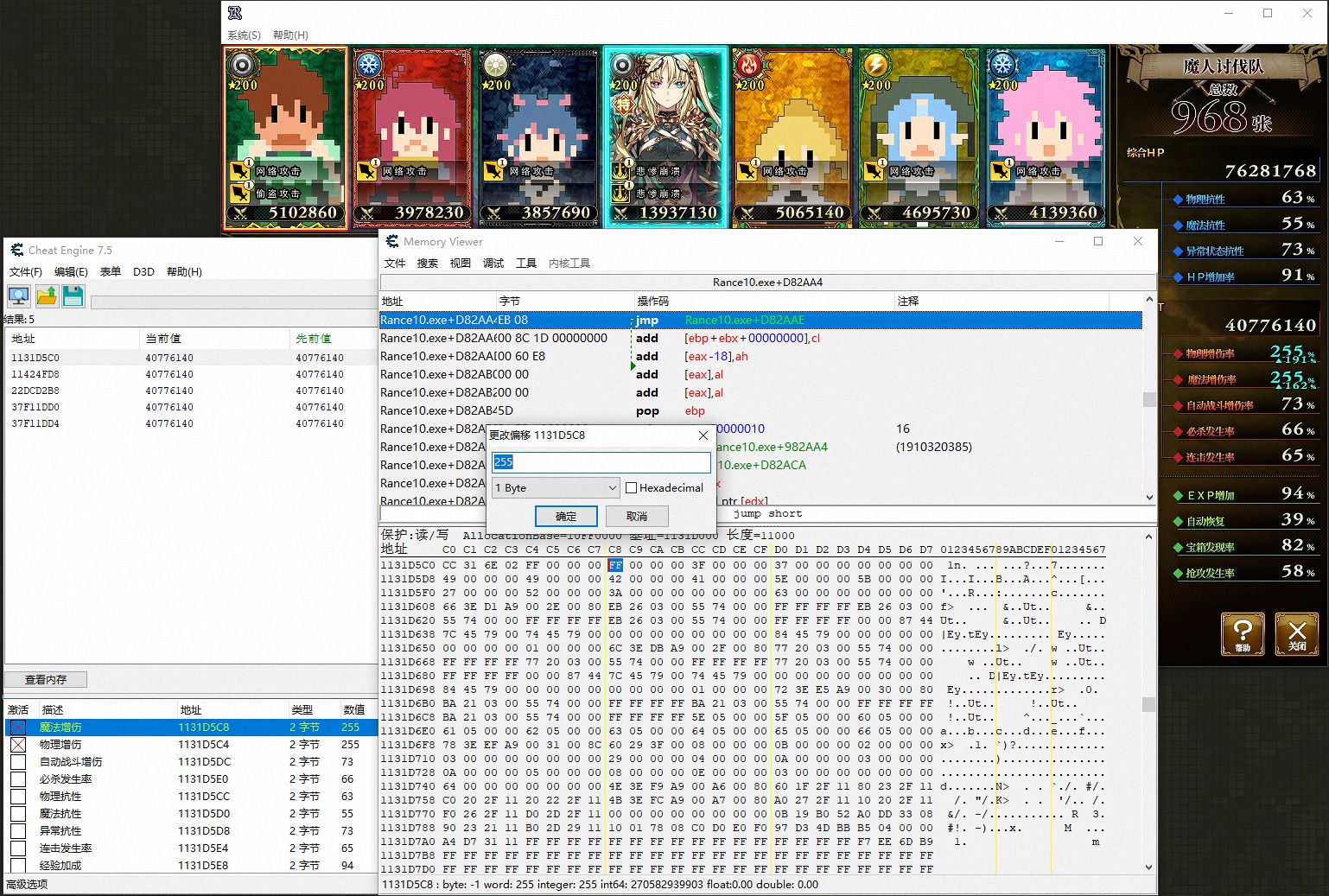The width and height of the screenshot is (1329, 896).
Task: Select the pop ebp instruction row
Action: 760,410
